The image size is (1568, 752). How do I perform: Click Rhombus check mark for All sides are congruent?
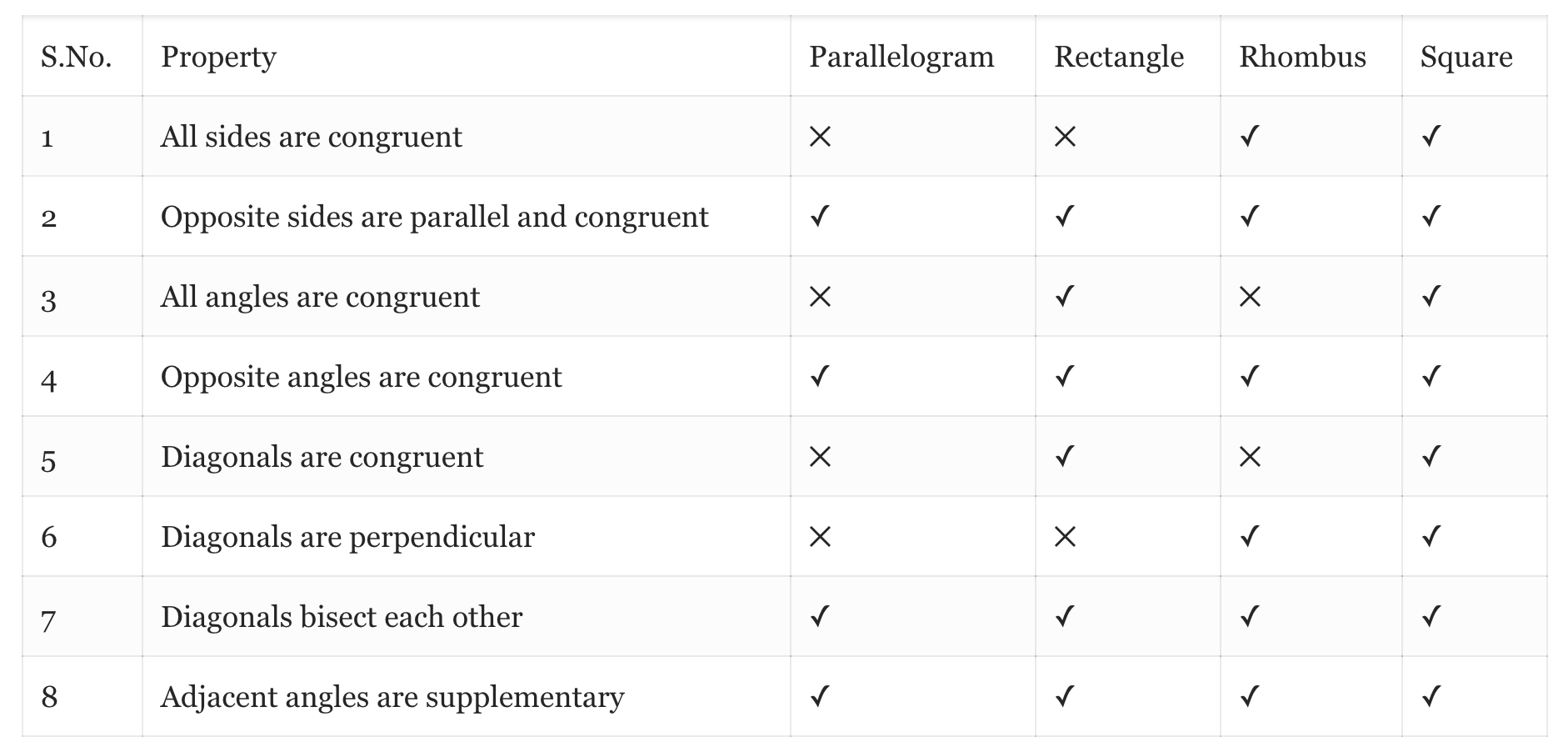(x=1249, y=136)
